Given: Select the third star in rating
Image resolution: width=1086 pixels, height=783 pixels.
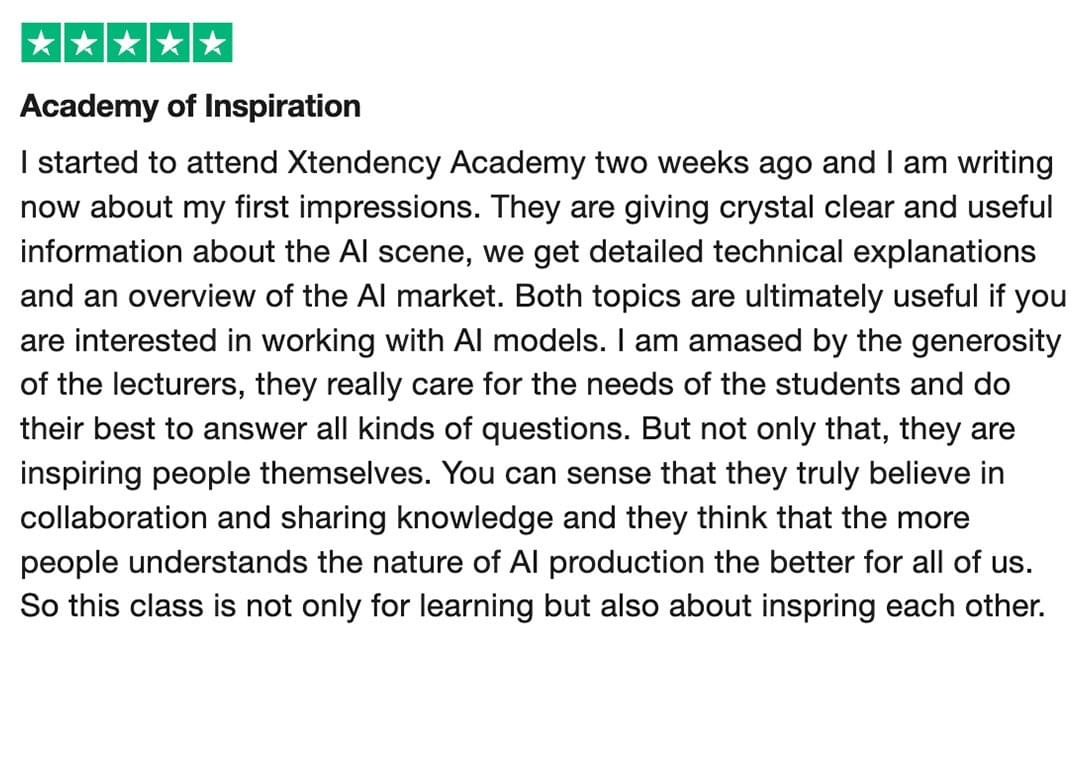Looking at the screenshot, I should pos(127,43).
